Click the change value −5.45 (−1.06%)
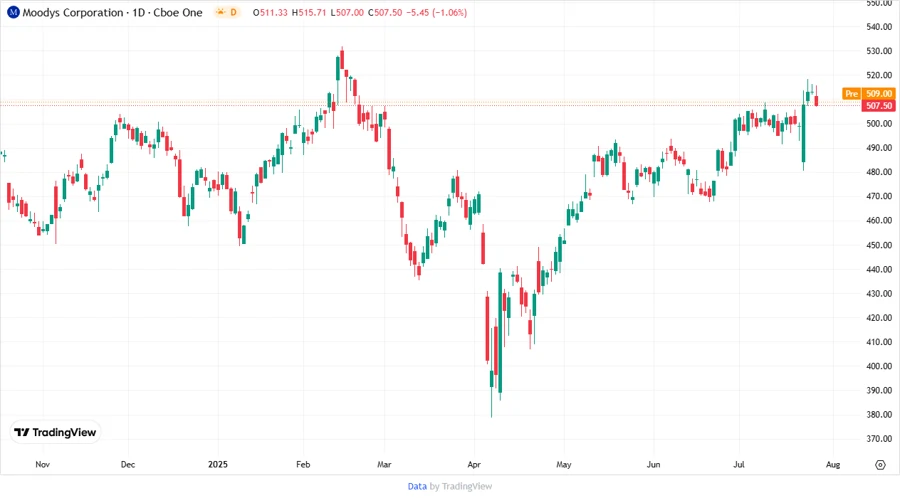This screenshot has height=498, width=900. click(437, 12)
